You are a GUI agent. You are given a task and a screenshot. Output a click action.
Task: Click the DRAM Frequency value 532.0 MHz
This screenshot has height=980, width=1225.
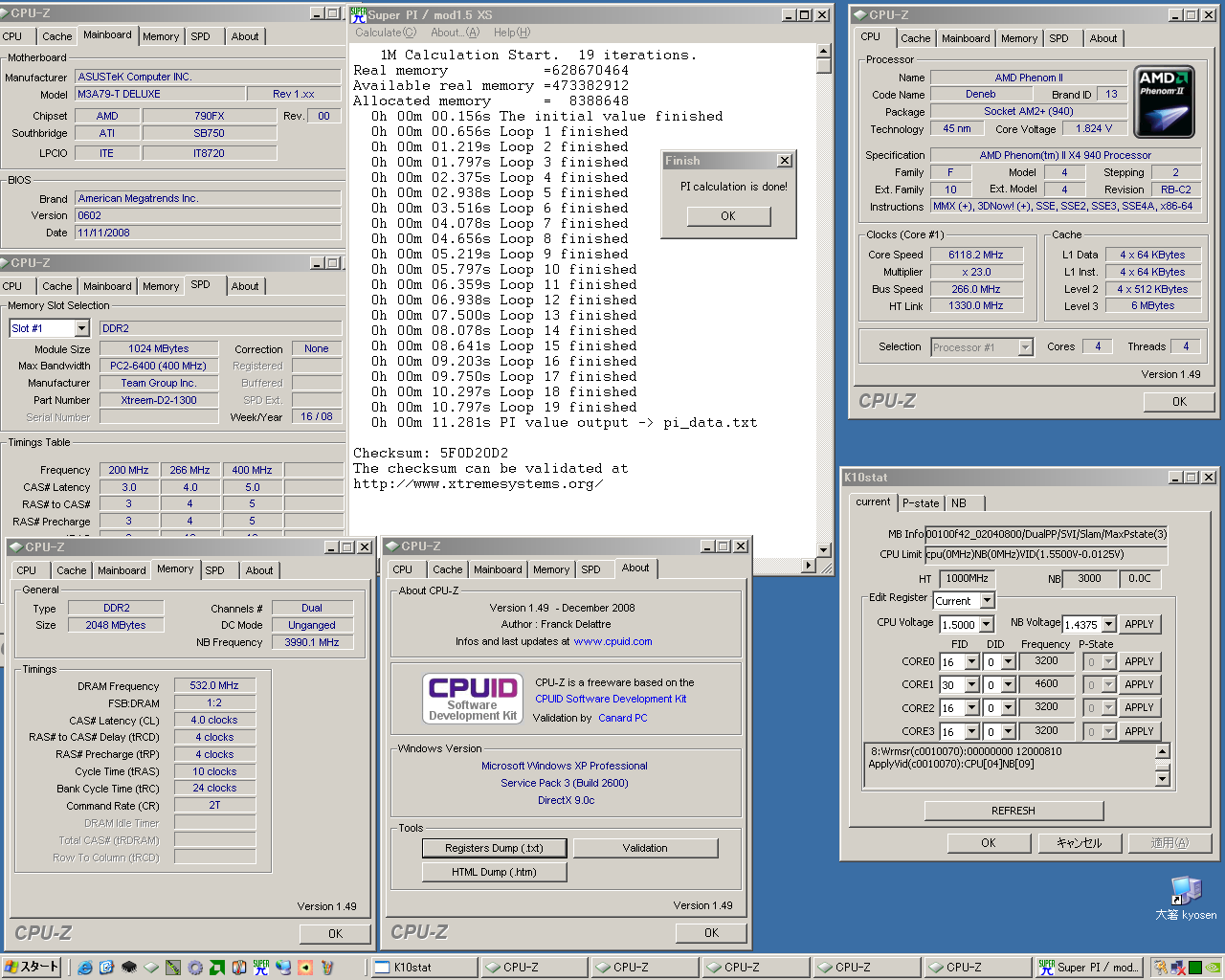214,685
